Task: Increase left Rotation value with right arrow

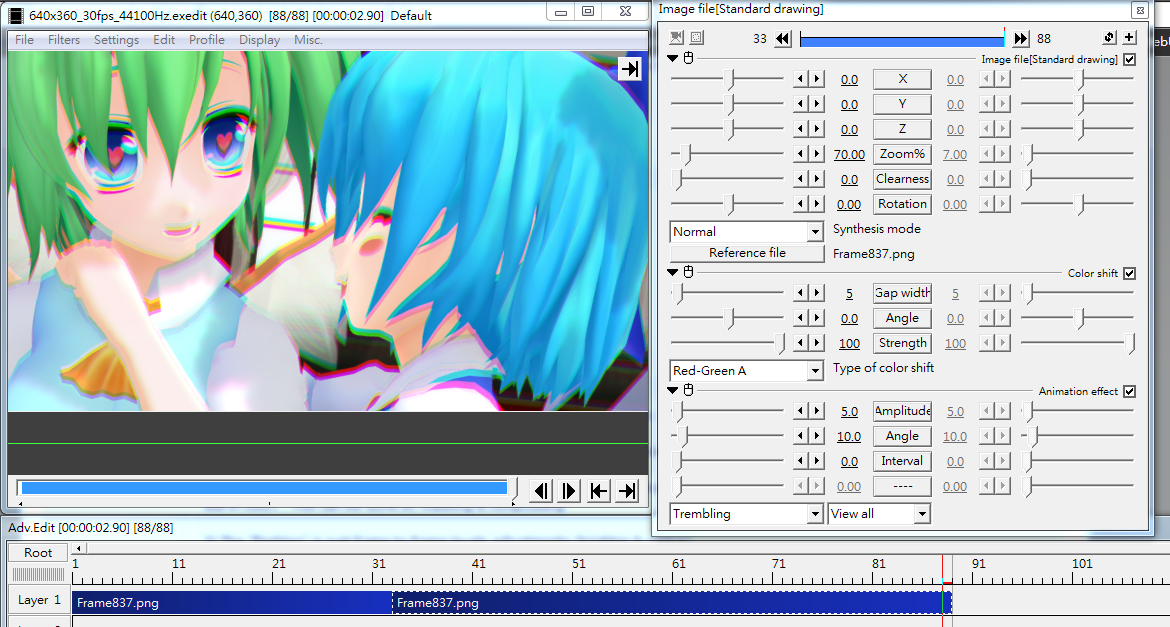Action: 816,204
